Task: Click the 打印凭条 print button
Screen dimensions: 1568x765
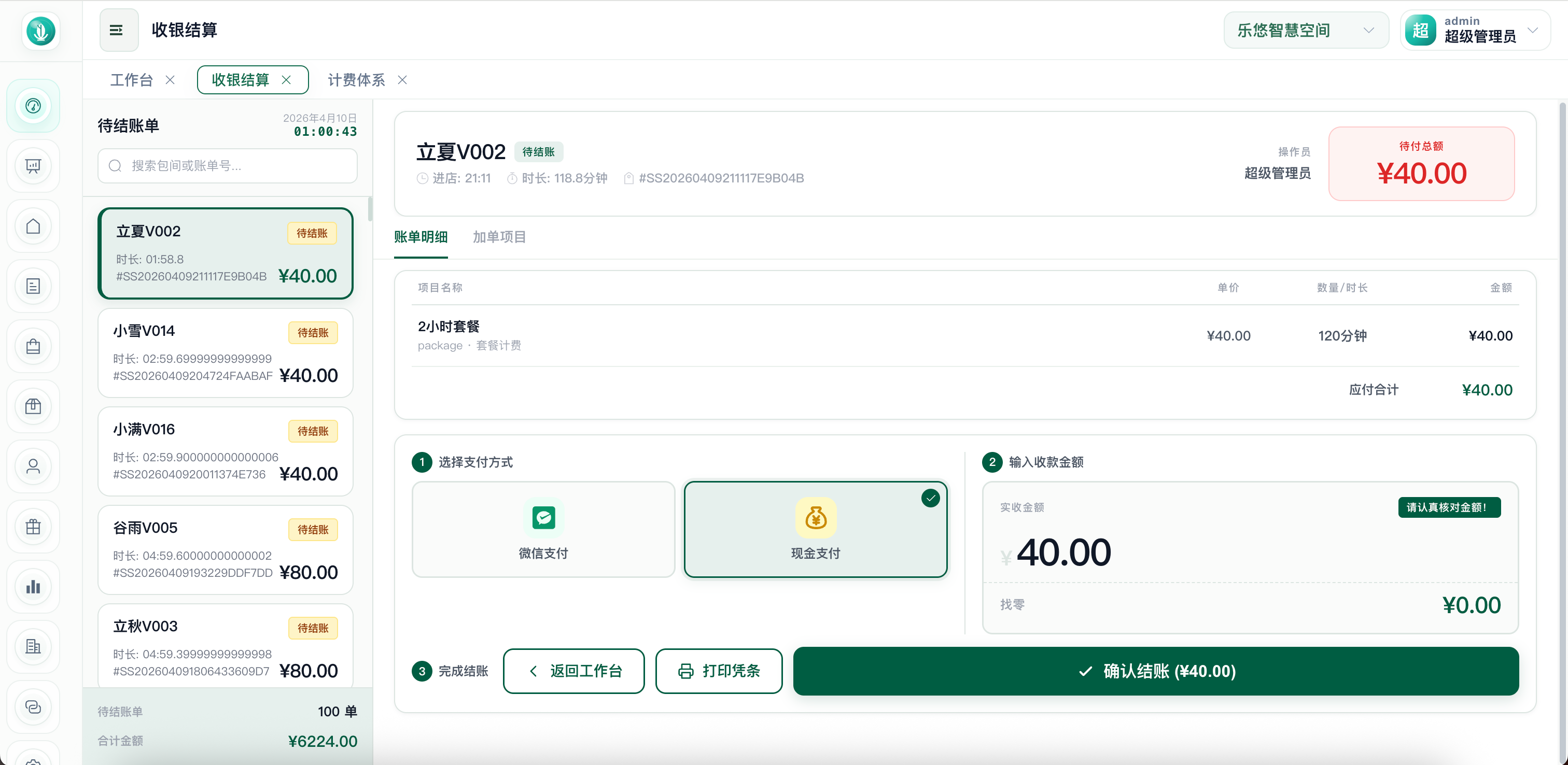Action: click(x=718, y=671)
